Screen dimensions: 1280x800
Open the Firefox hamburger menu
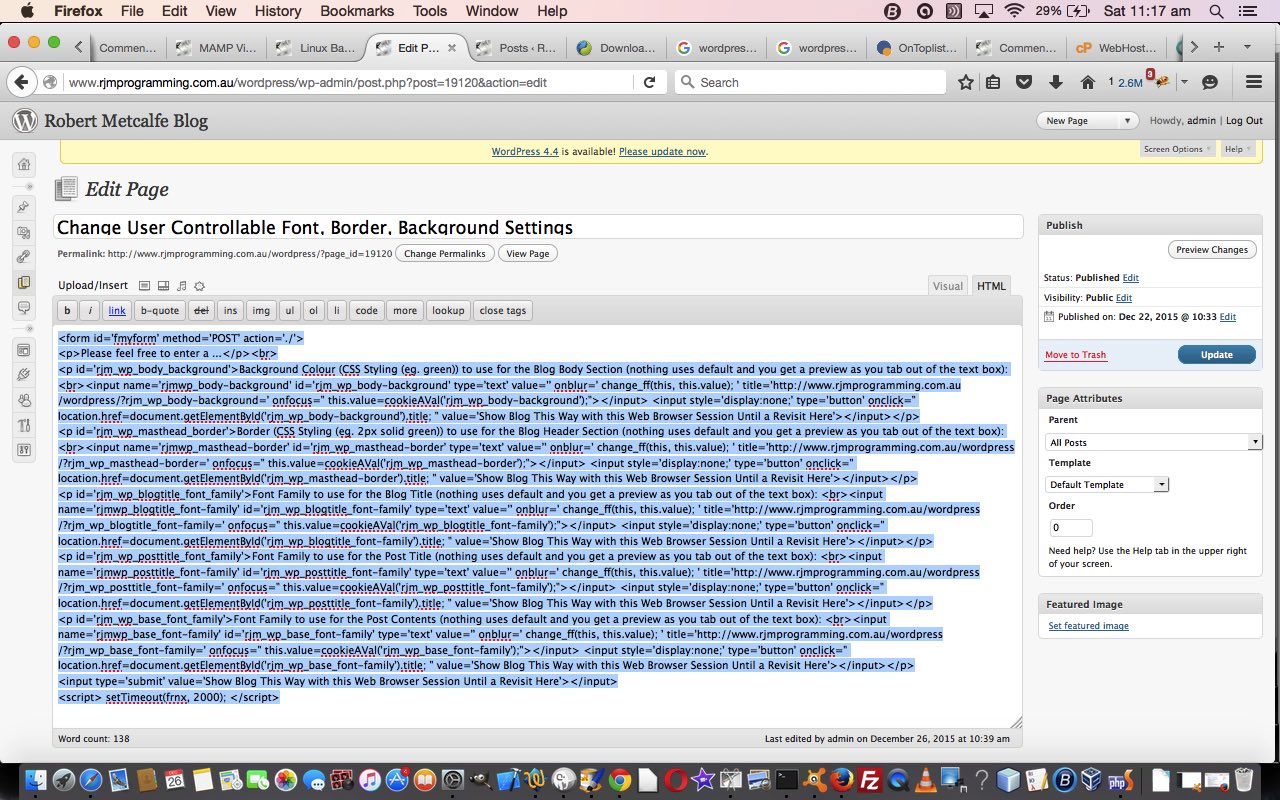[x=1253, y=82]
